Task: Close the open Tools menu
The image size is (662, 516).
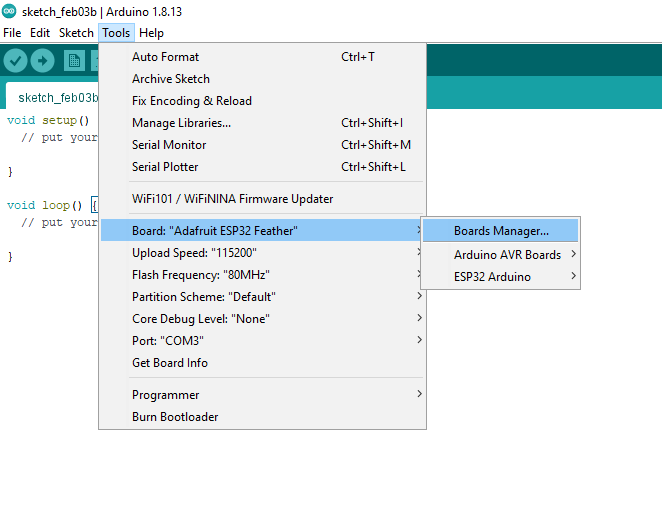Action: pyautogui.click(x=116, y=33)
